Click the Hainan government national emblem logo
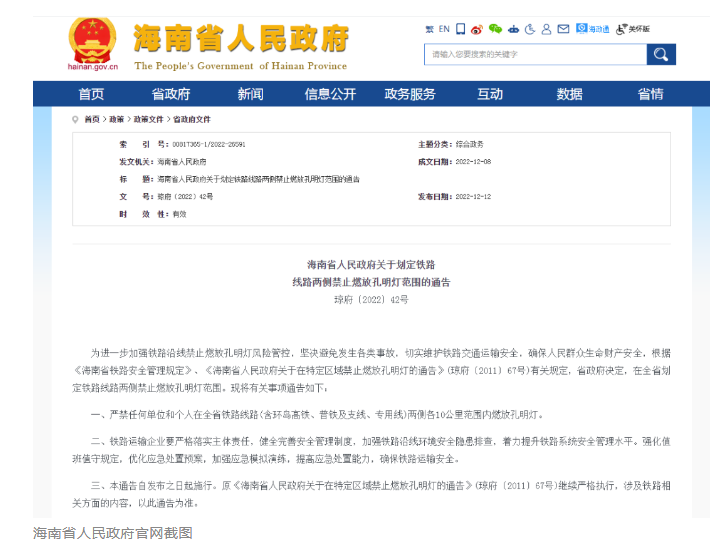Viewport: 723px width, 551px height. tap(92, 41)
